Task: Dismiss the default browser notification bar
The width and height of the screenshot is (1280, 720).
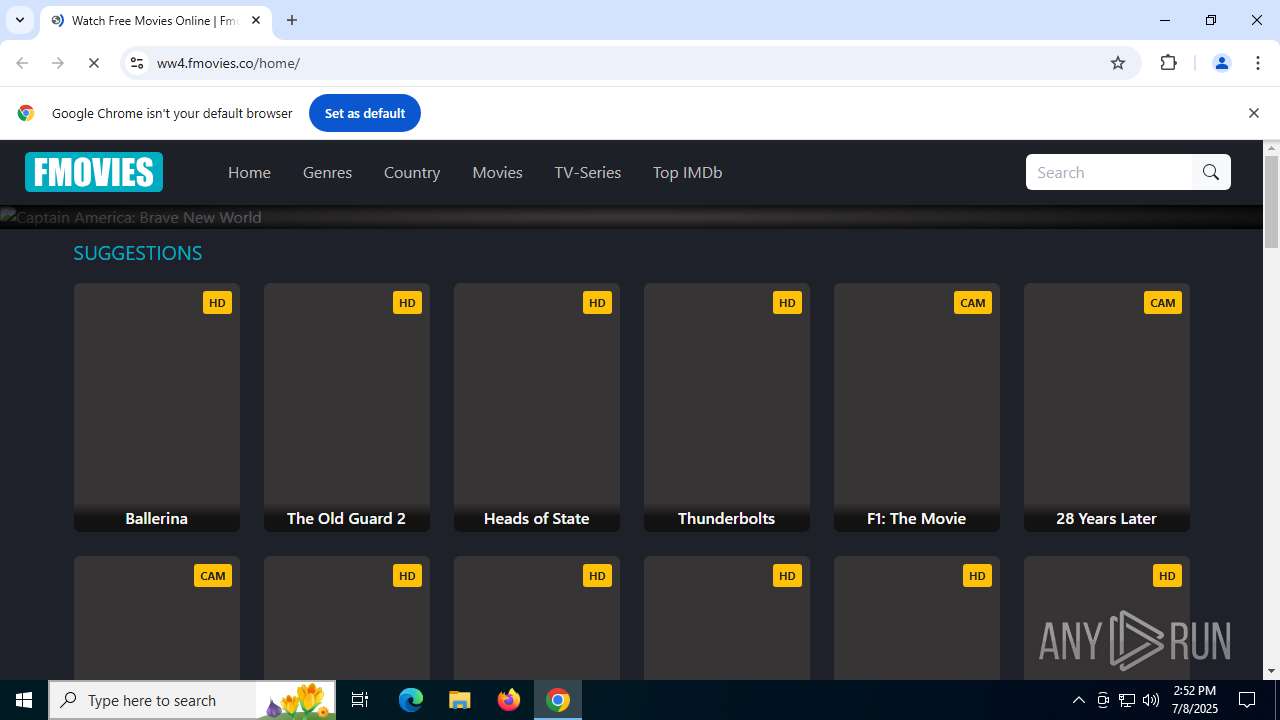Action: pos(1253,113)
